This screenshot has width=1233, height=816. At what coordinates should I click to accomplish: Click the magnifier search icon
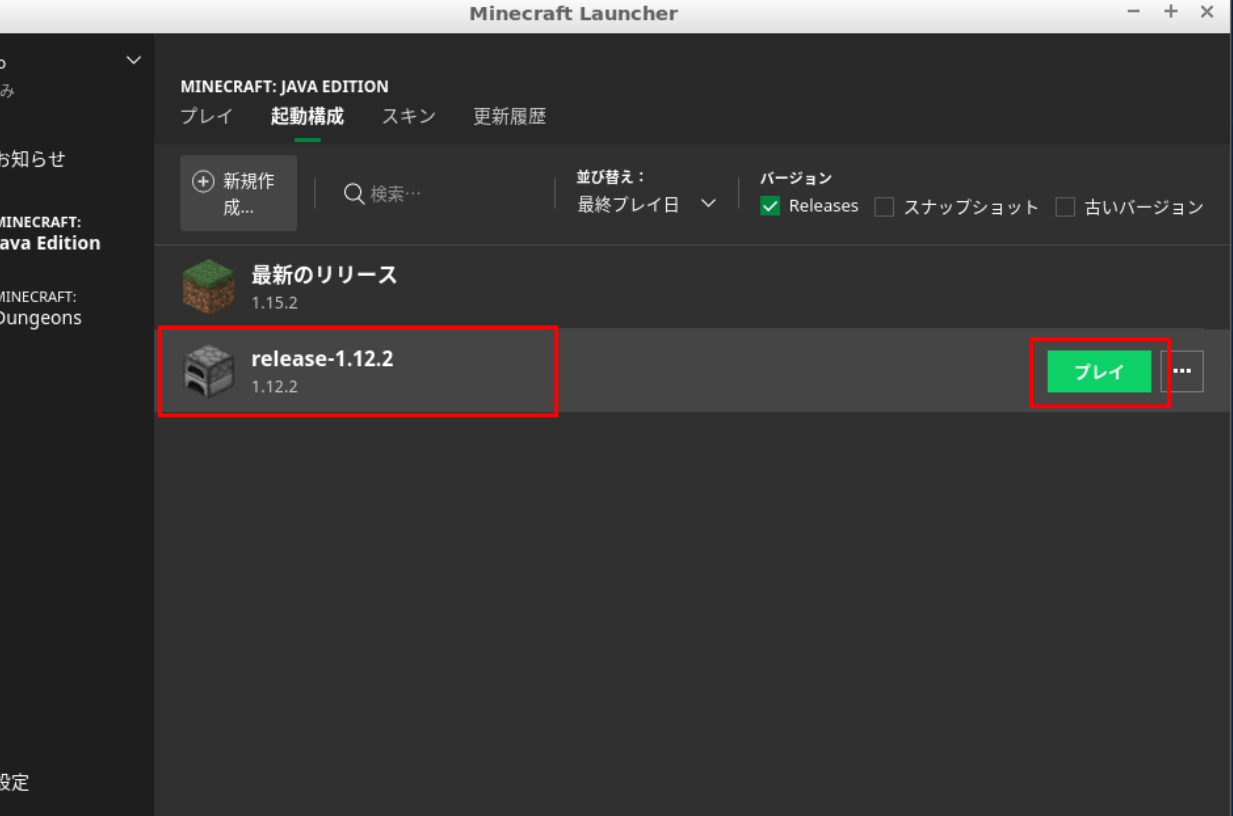tap(354, 194)
